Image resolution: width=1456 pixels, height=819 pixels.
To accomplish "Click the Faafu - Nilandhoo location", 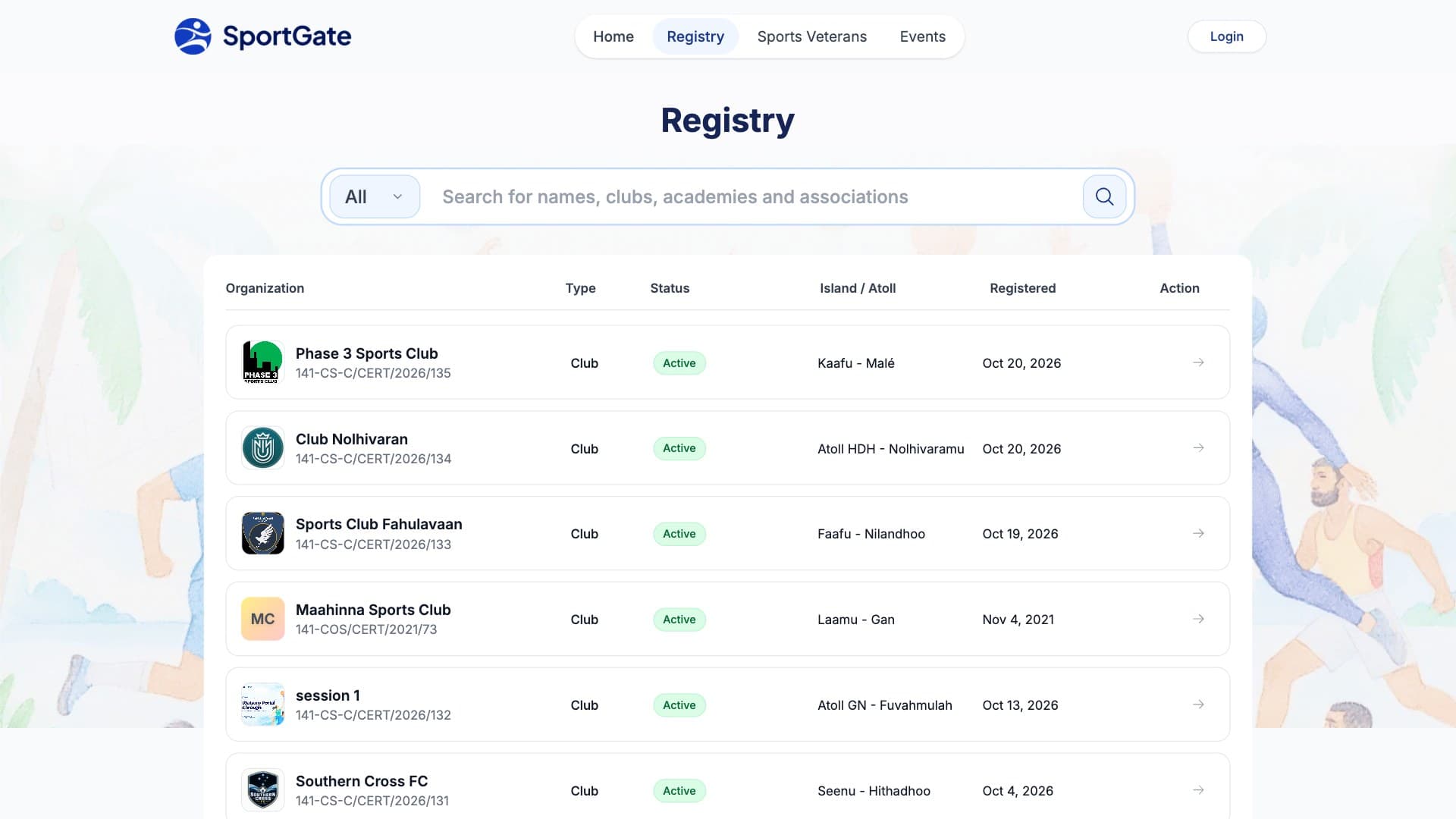I will (x=871, y=534).
